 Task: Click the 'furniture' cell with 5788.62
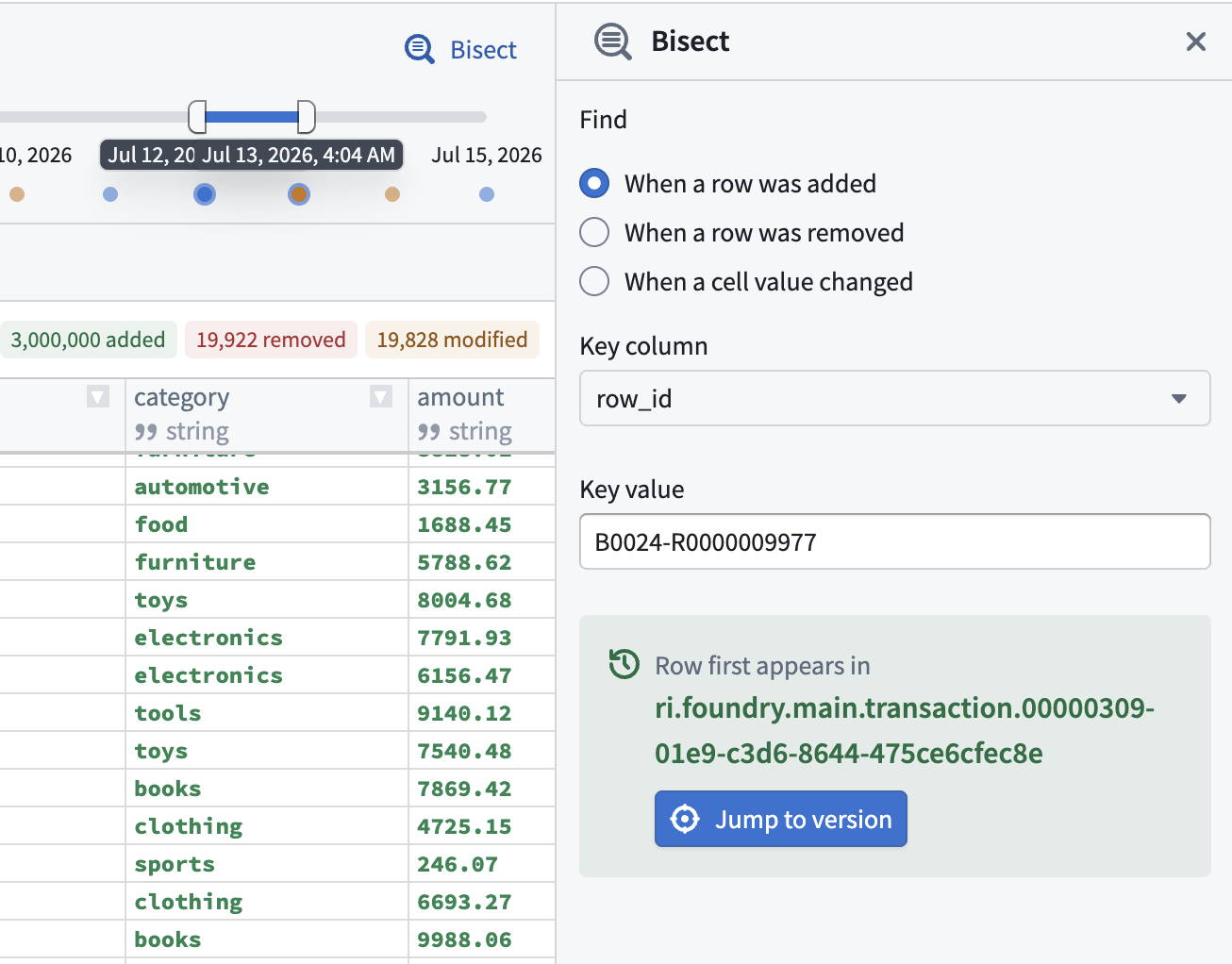point(267,562)
